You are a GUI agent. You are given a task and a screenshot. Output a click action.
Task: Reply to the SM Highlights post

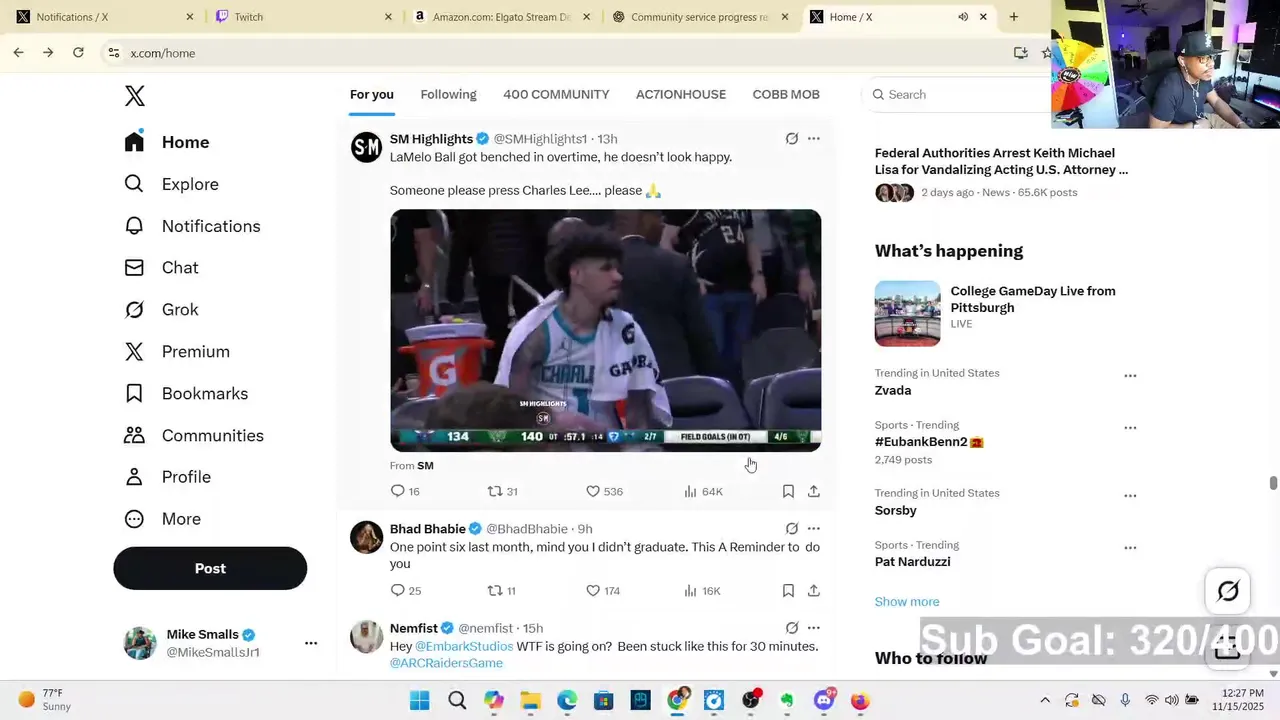[405, 491]
